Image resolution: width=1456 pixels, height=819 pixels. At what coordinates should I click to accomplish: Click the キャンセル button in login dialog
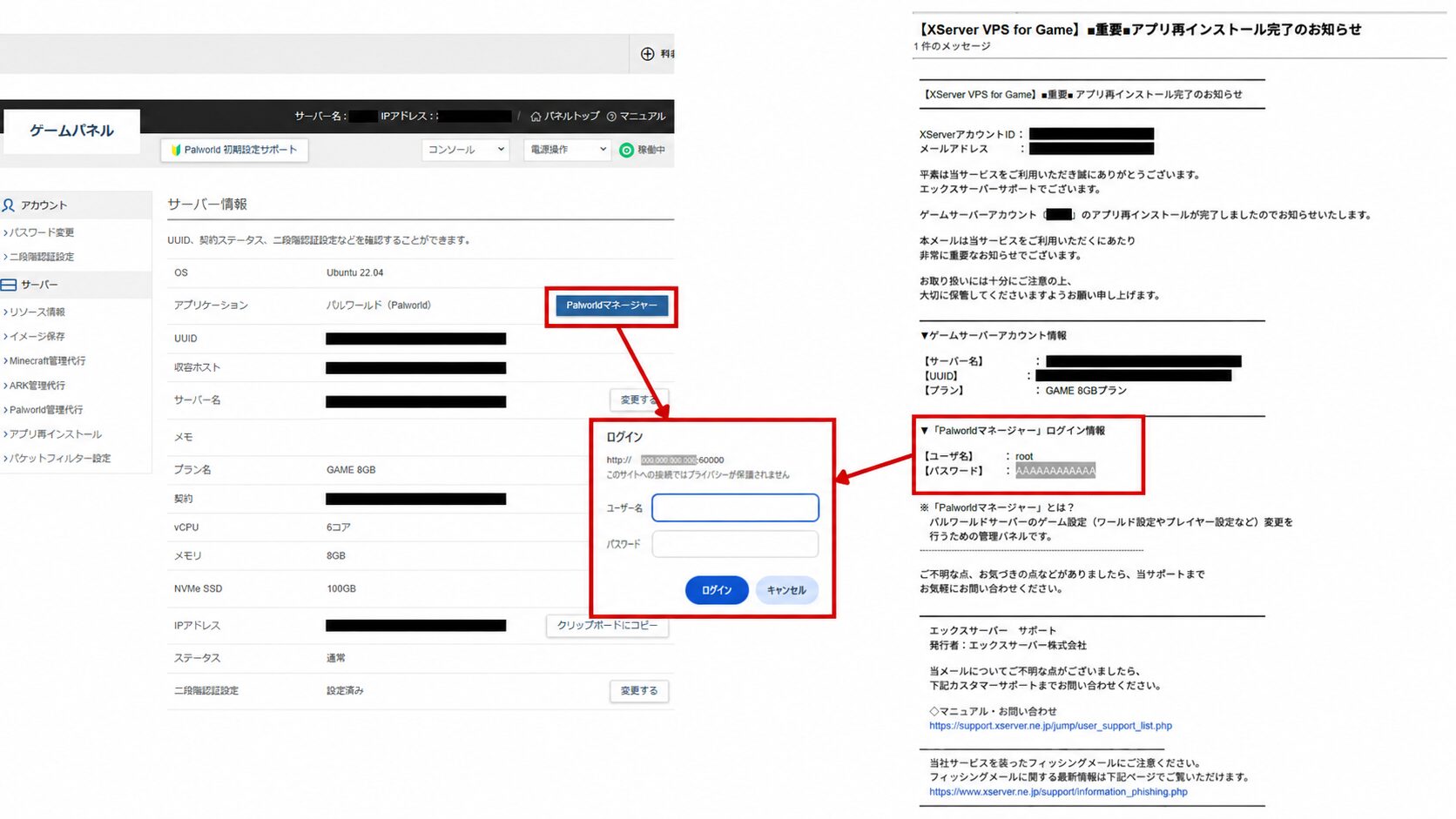(x=786, y=590)
